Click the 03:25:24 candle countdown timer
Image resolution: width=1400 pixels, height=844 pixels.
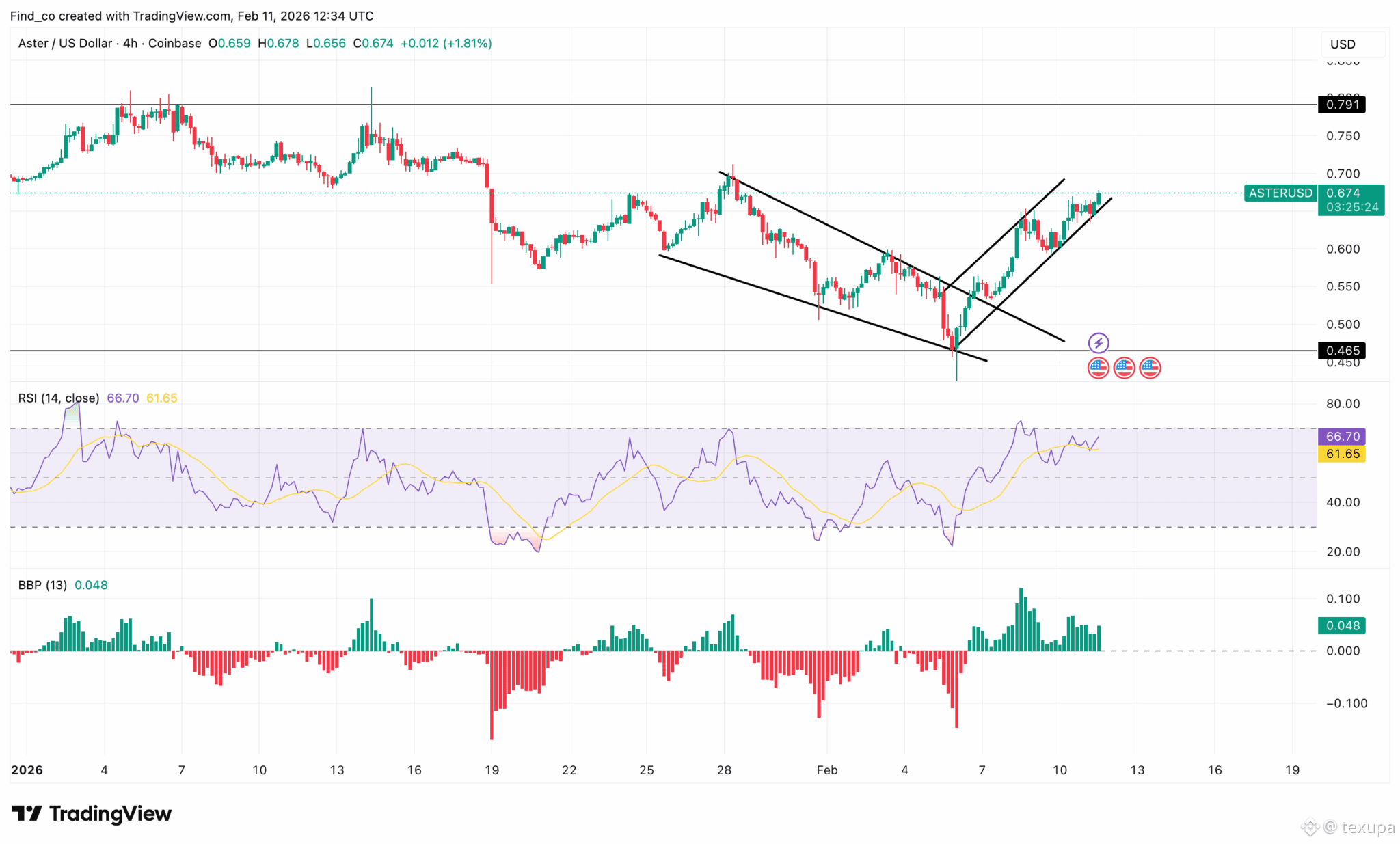pos(1352,208)
